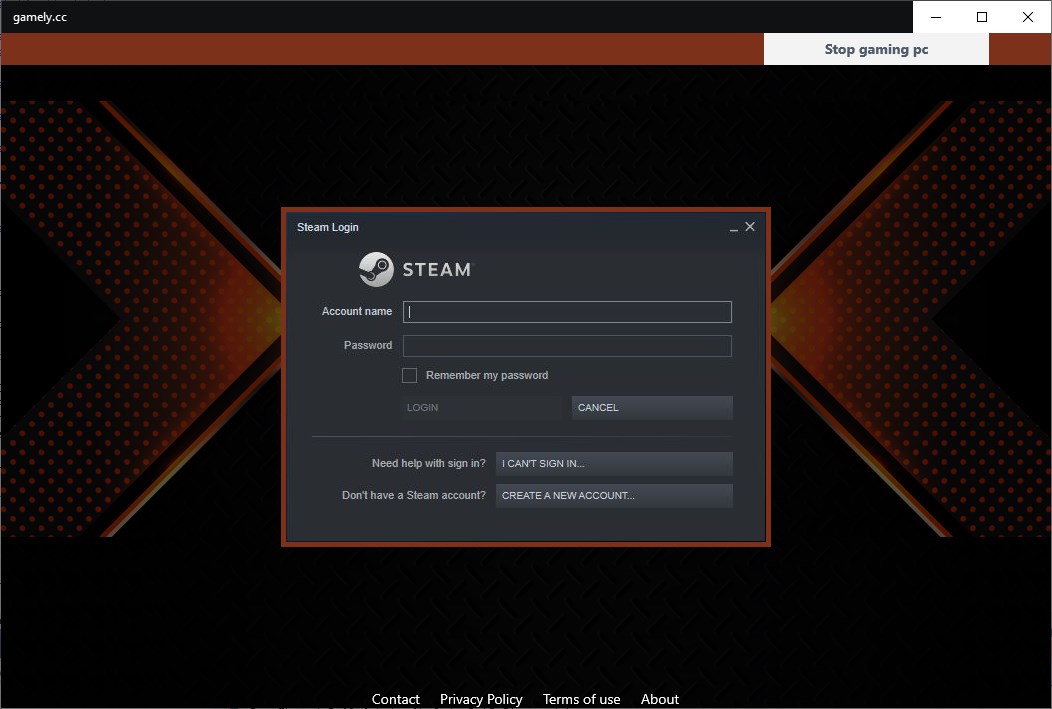Click the 'Don't have a Steam account?' label

(414, 496)
